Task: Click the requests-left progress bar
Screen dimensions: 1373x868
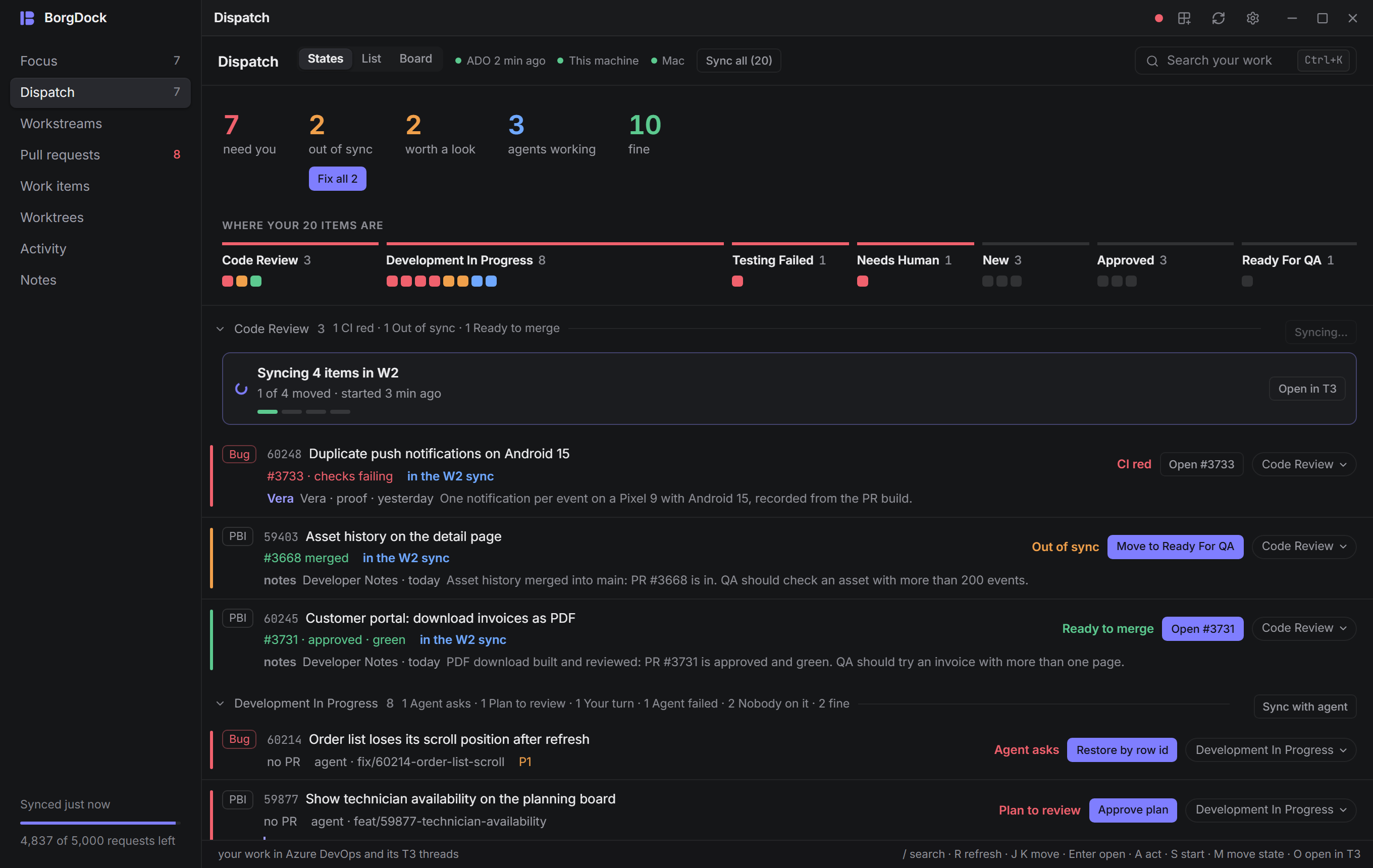Action: click(x=100, y=823)
